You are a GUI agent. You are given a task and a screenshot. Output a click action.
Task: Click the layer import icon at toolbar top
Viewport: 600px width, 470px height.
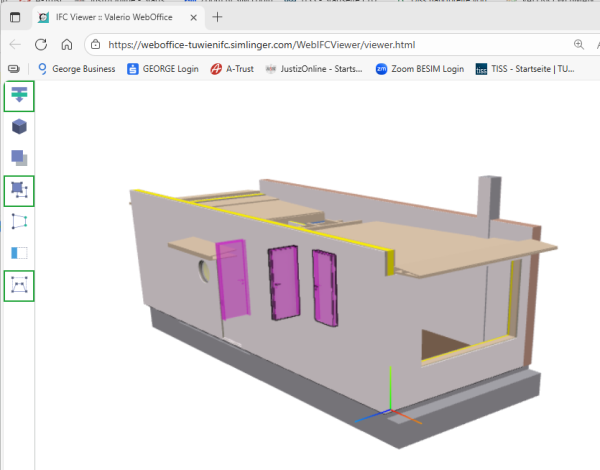pyautogui.click(x=19, y=96)
